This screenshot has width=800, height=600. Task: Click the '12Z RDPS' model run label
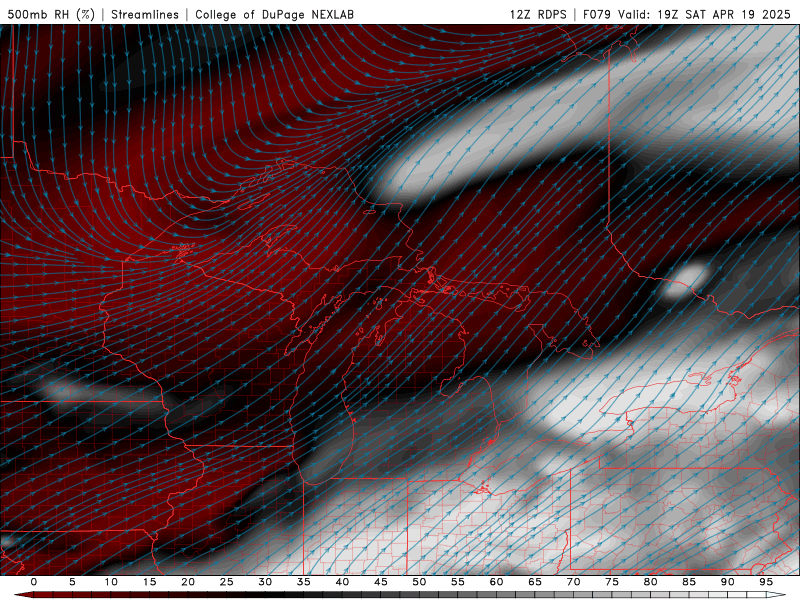pos(538,14)
